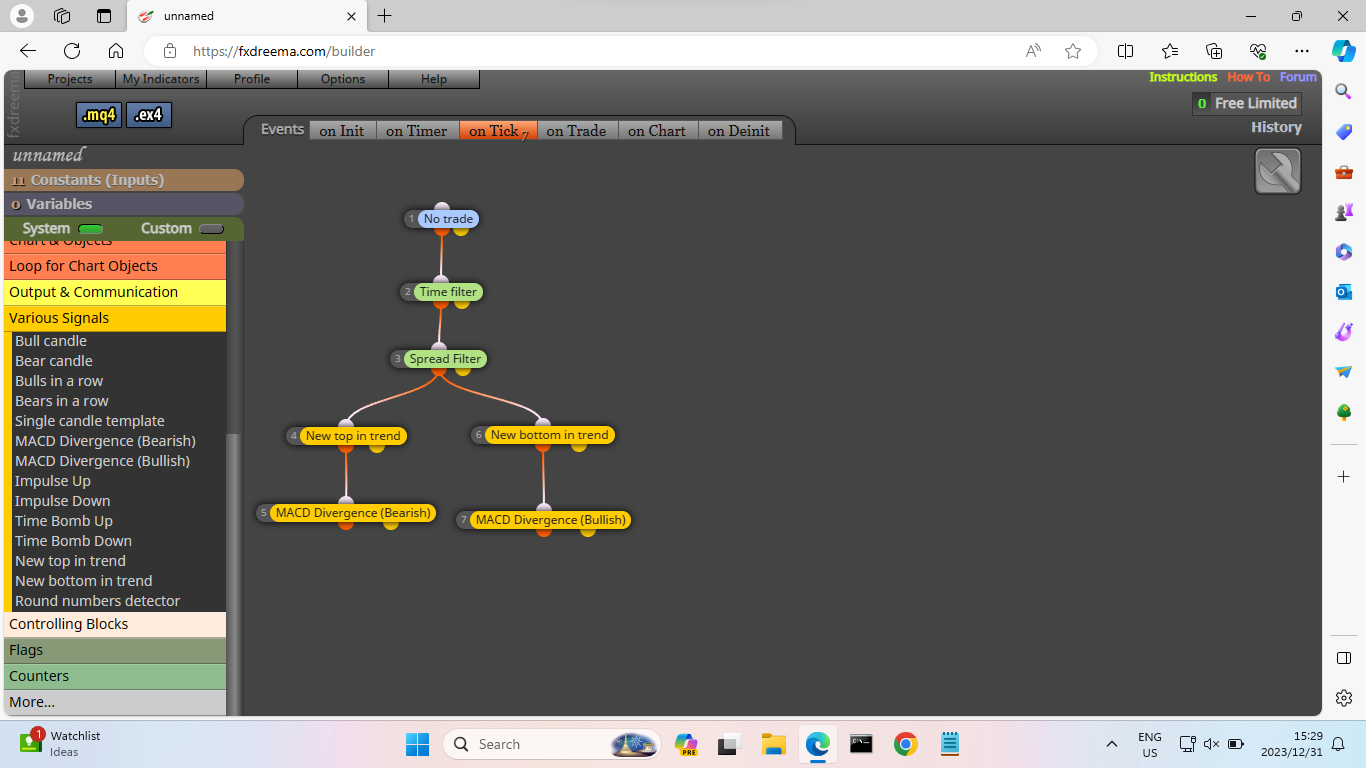
Task: Select the Spread Filter block
Action: [x=445, y=359]
